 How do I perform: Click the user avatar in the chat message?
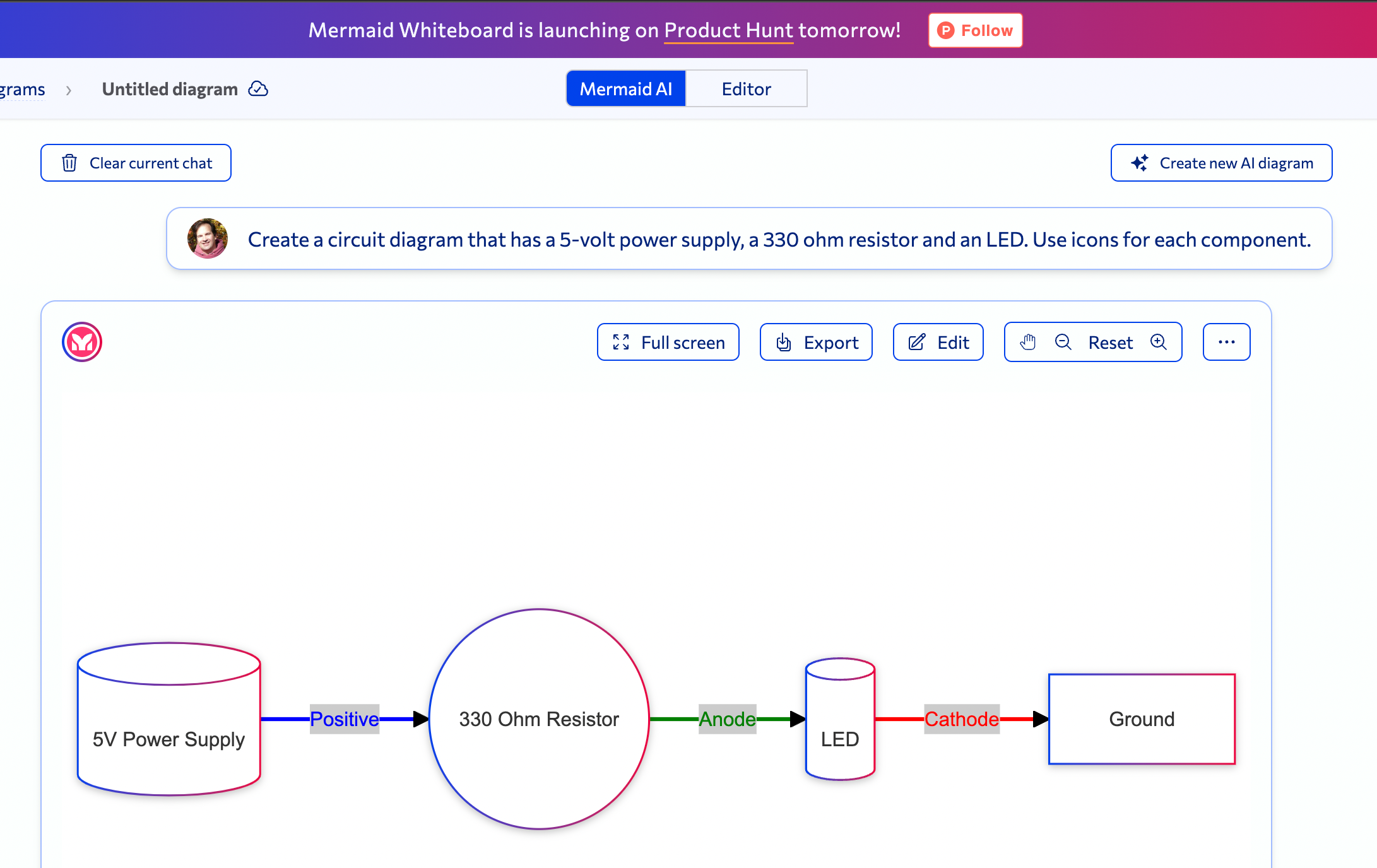point(208,238)
